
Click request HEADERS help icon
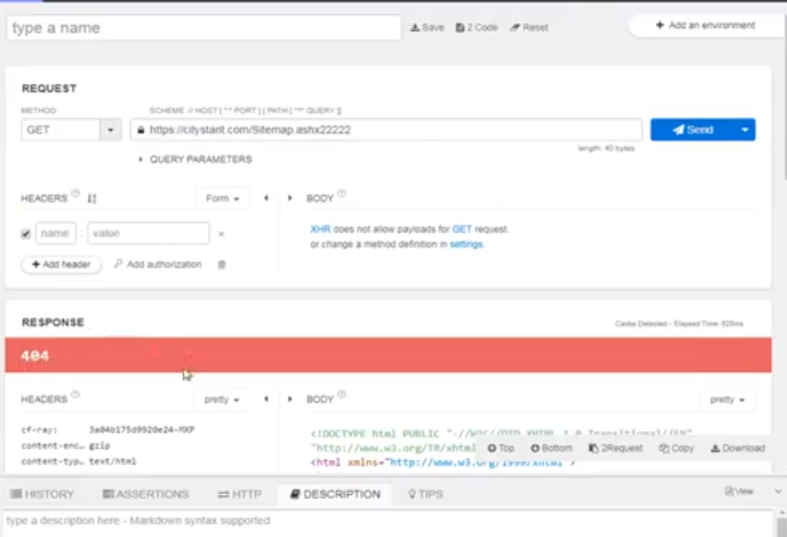click(75, 193)
